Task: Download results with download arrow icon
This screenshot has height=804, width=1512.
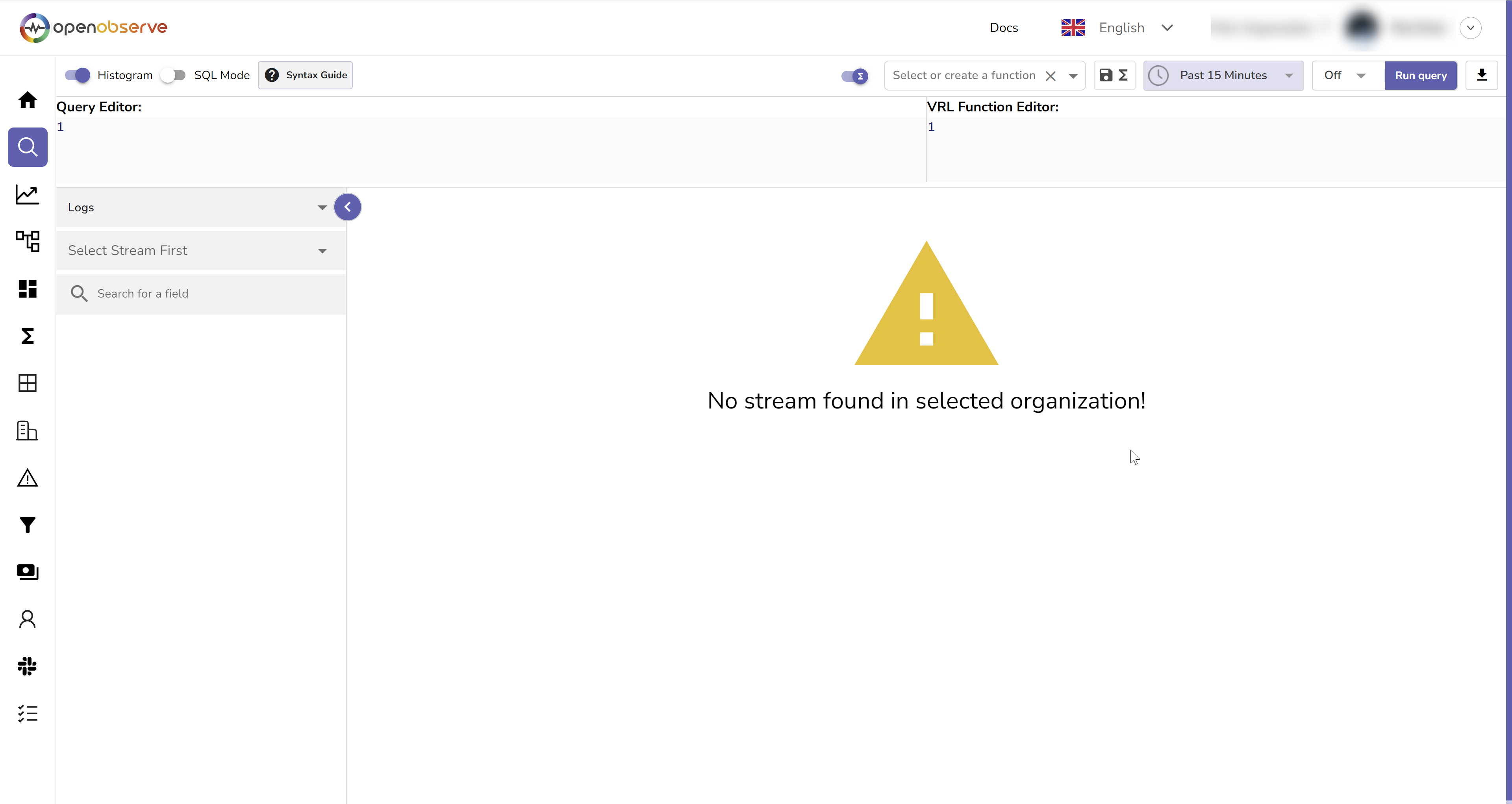Action: (1481, 75)
